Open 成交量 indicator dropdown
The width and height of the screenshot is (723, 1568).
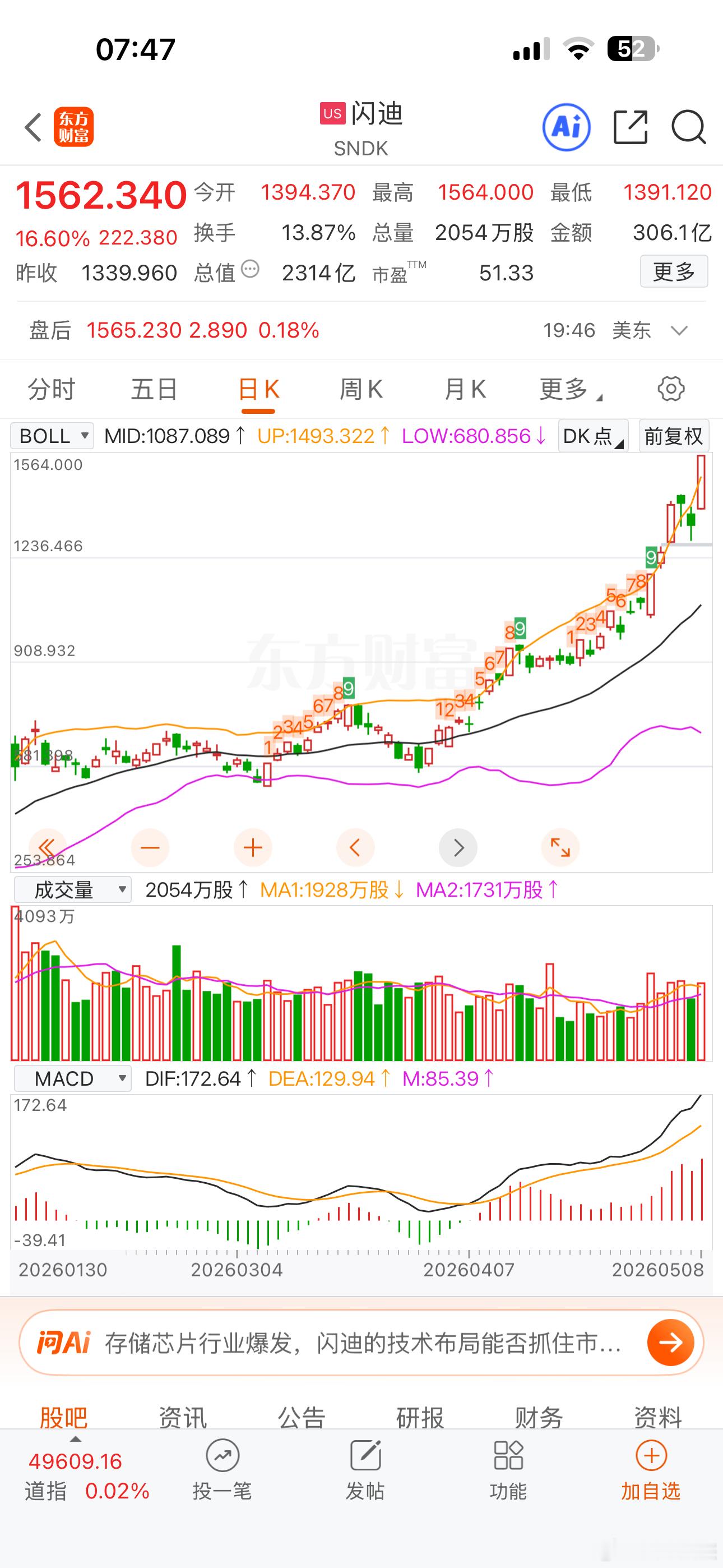[x=72, y=890]
